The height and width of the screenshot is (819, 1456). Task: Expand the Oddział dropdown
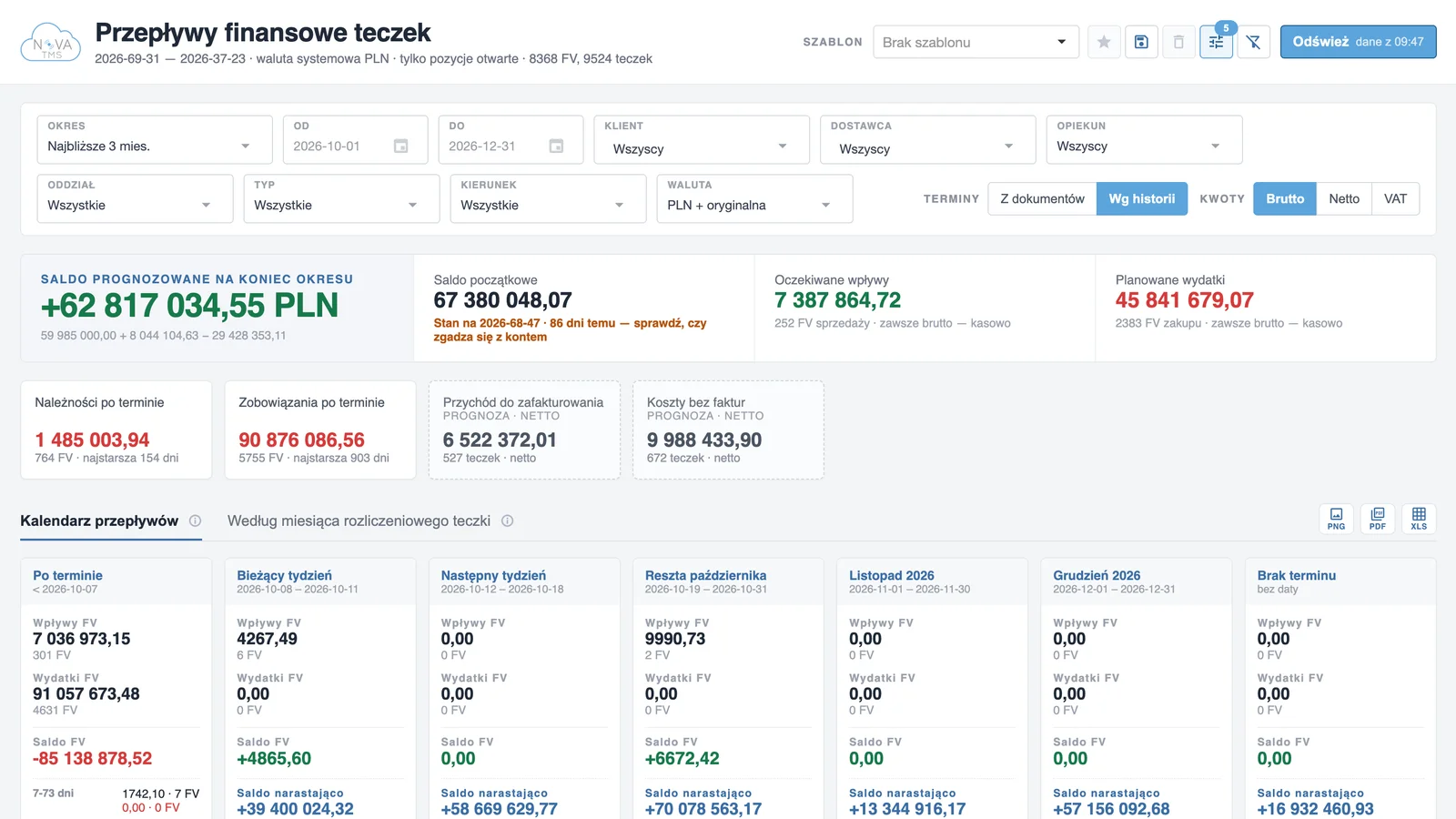(135, 198)
